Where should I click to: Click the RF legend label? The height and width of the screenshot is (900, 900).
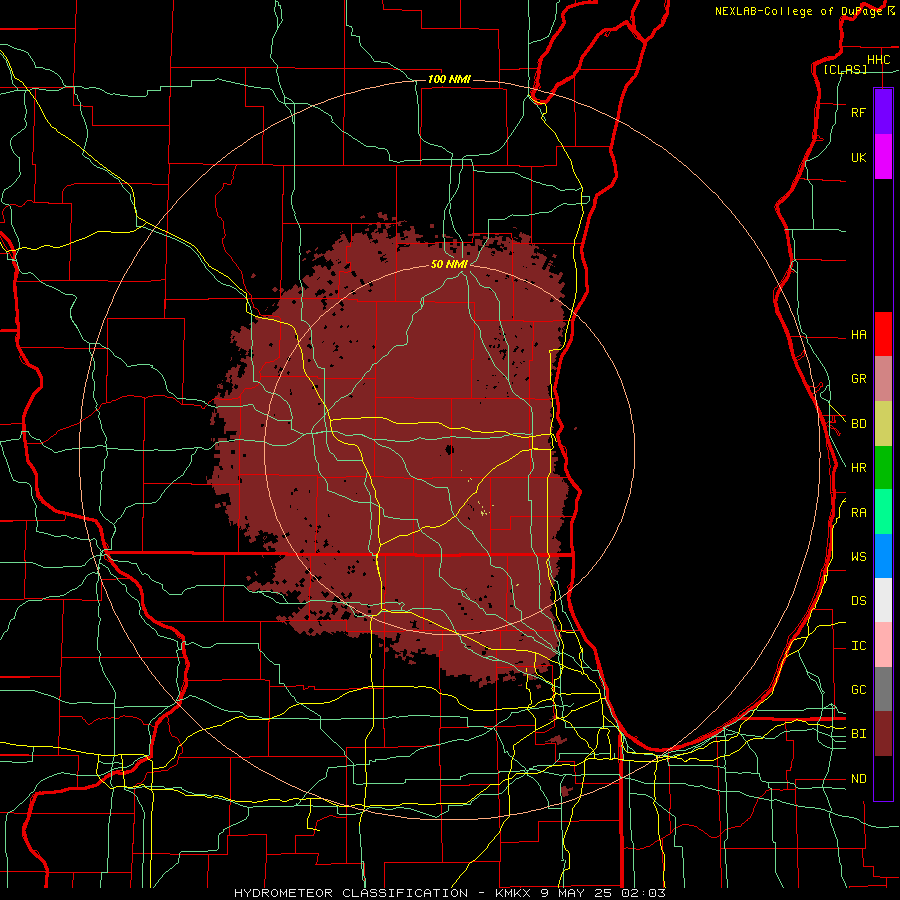pyautogui.click(x=859, y=112)
